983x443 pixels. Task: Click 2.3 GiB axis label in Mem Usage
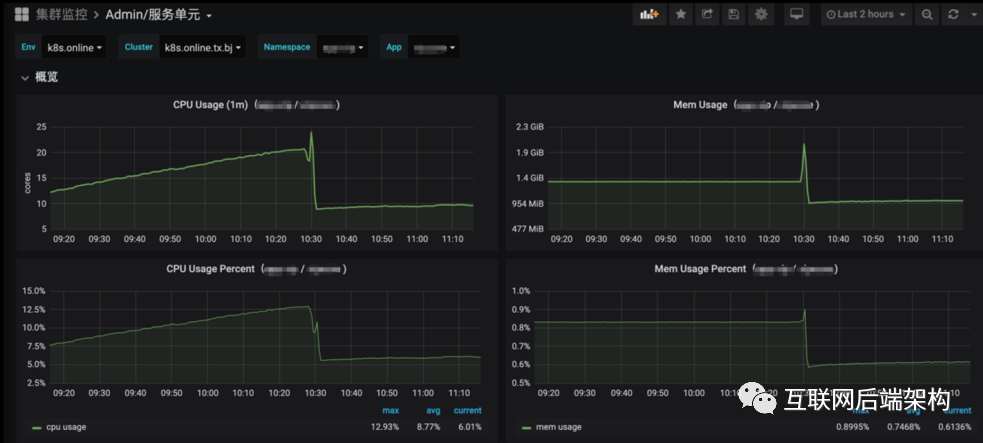530,127
